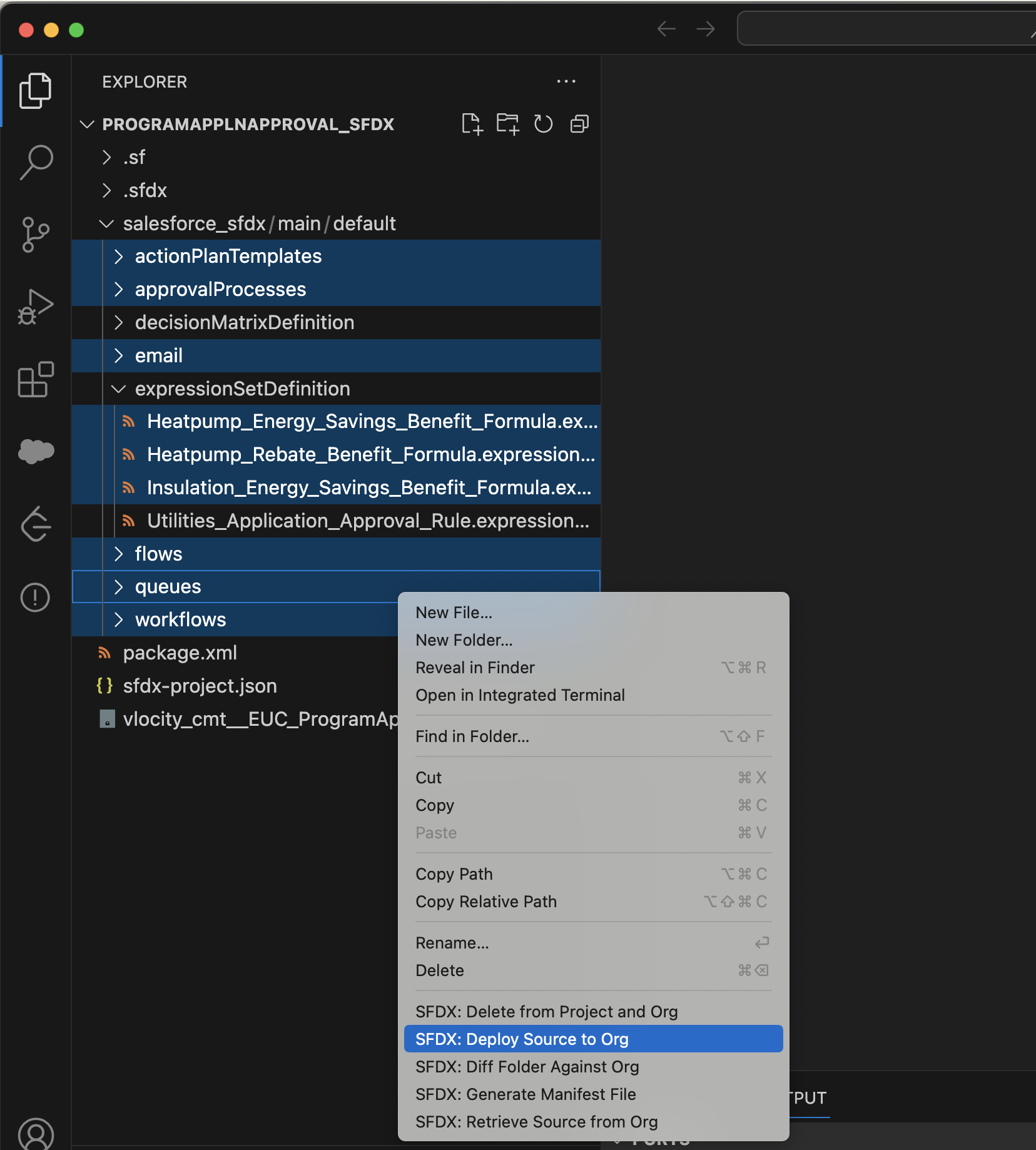1036x1150 pixels.
Task: Open Insulation_Energy_Savings_Benefit_Formula file
Action: [x=337, y=487]
